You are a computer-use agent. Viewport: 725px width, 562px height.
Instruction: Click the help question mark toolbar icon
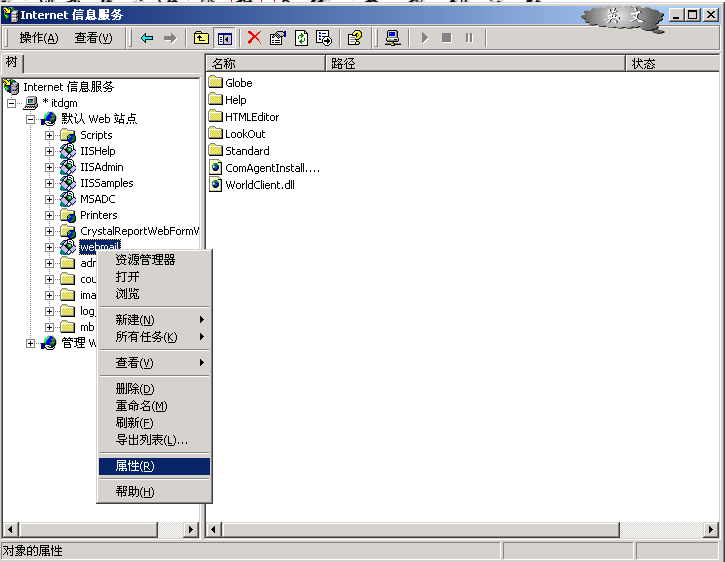(x=354, y=38)
